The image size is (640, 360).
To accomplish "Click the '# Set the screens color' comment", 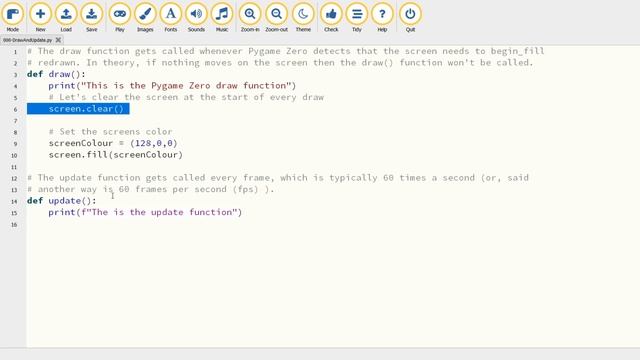I will (111, 132).
